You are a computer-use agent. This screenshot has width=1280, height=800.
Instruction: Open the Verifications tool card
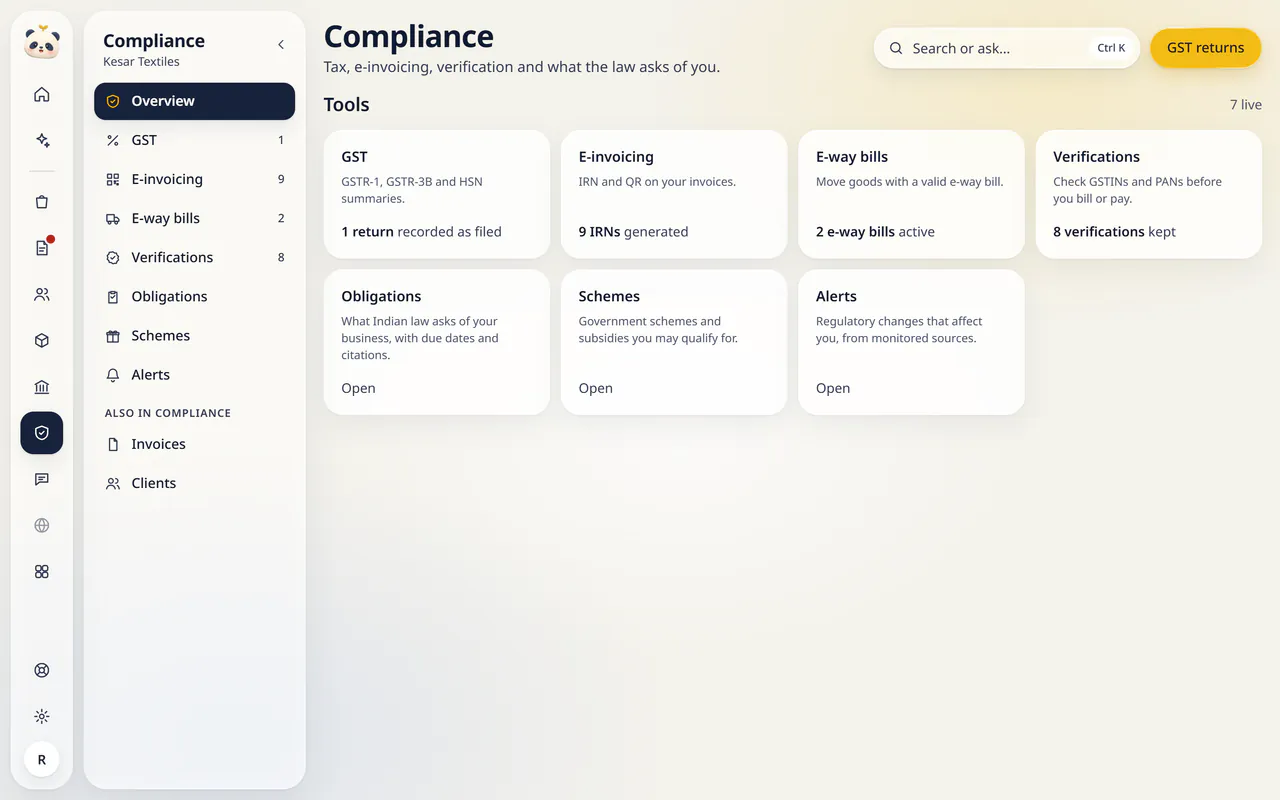tap(1149, 194)
